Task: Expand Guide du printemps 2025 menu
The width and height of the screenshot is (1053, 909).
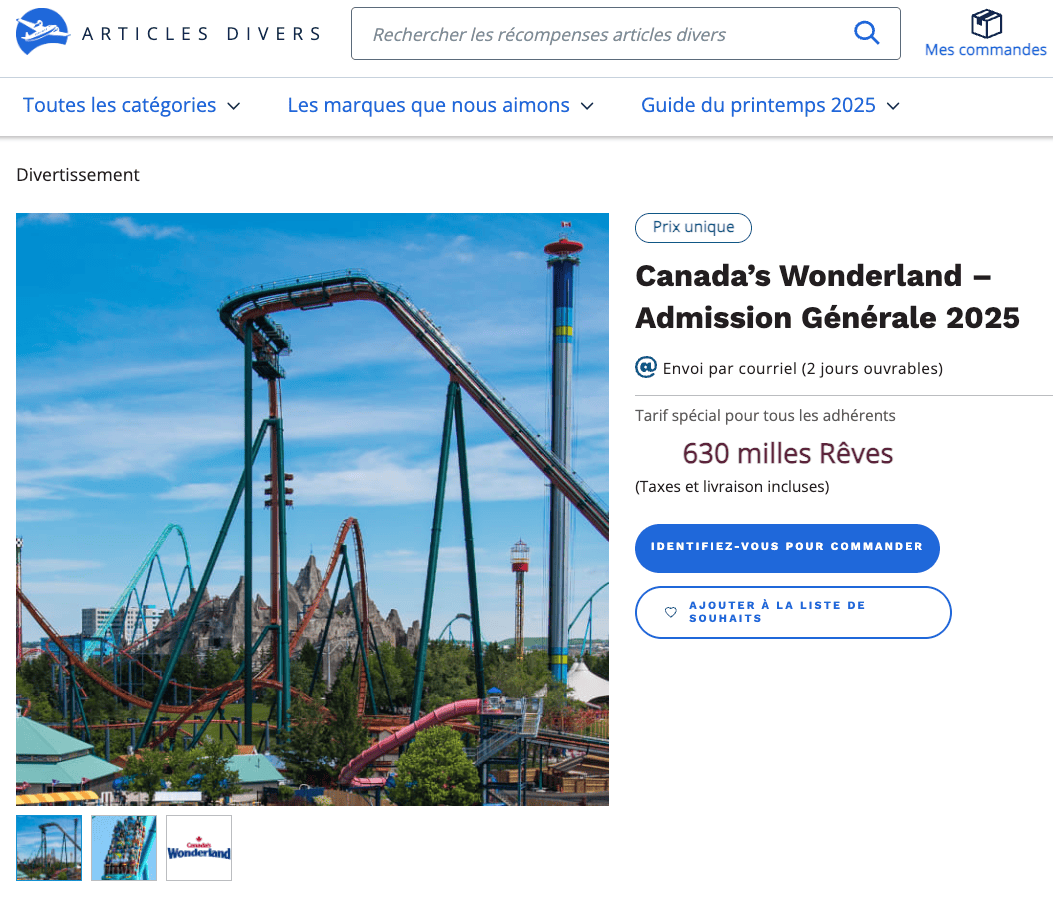Action: (x=770, y=105)
